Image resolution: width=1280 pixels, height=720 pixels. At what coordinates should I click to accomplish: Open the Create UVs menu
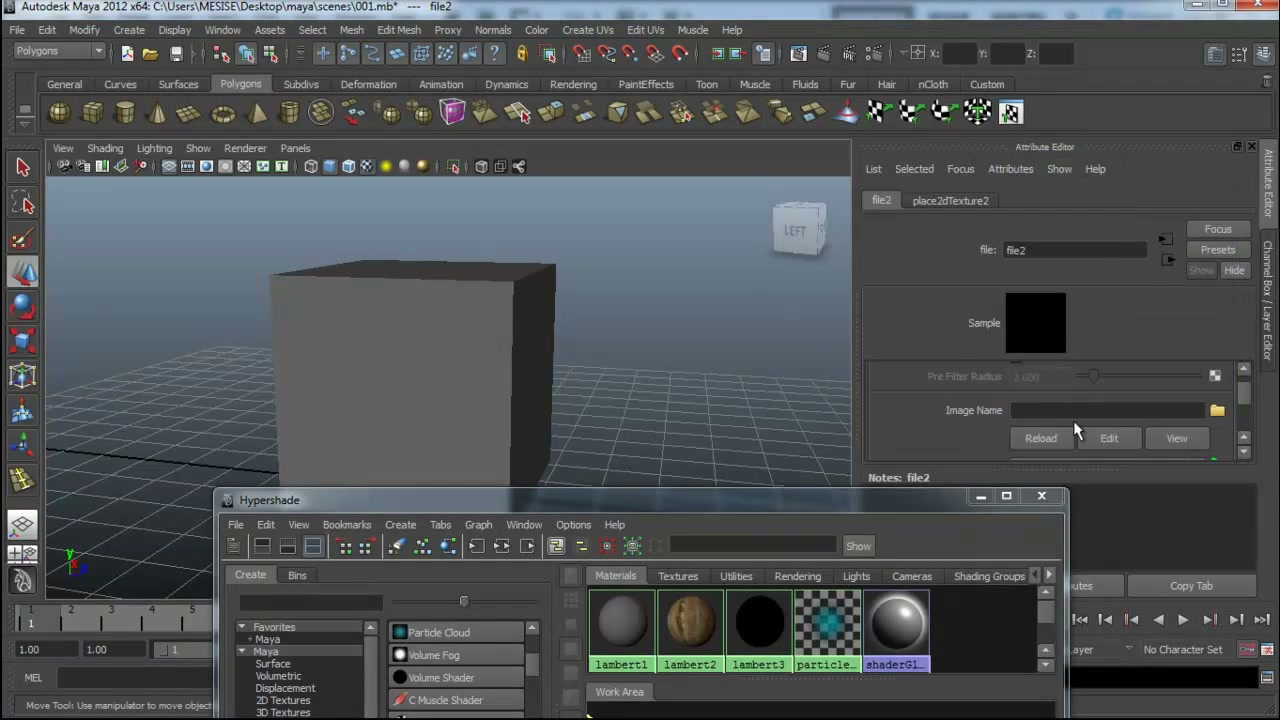[x=588, y=30]
